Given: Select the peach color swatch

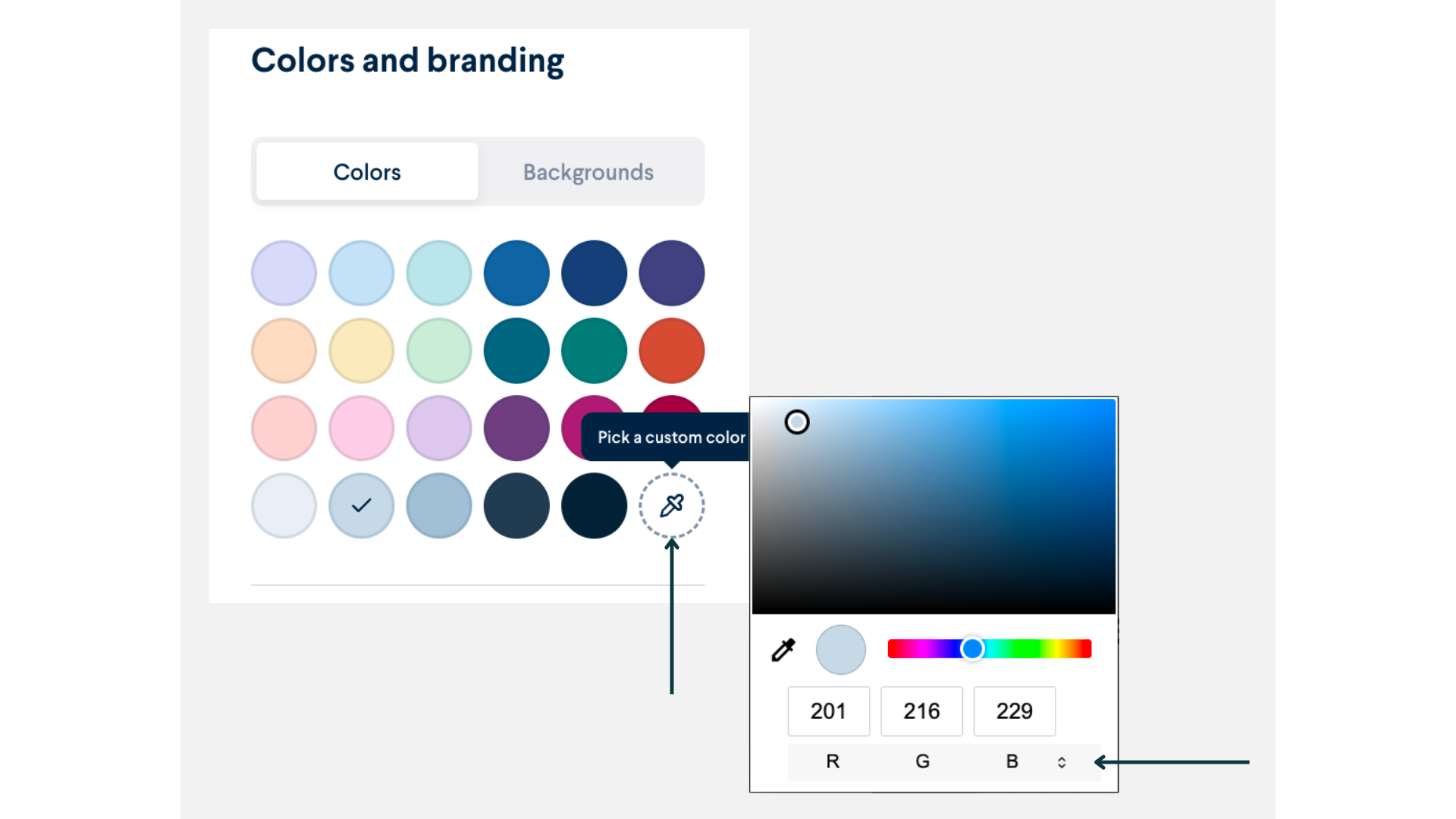Looking at the screenshot, I should click(x=283, y=350).
